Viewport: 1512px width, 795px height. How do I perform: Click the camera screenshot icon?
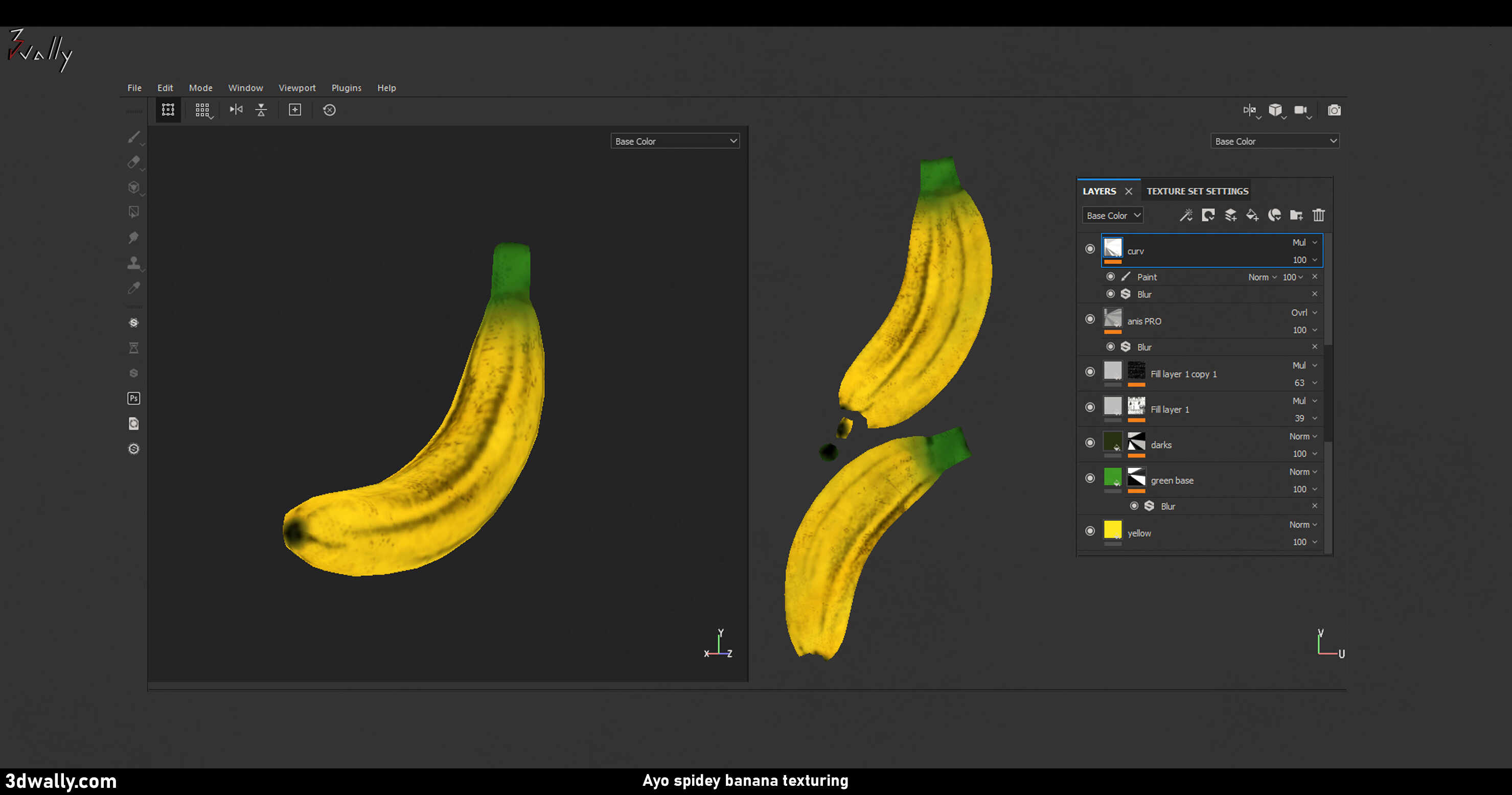[x=1334, y=110]
